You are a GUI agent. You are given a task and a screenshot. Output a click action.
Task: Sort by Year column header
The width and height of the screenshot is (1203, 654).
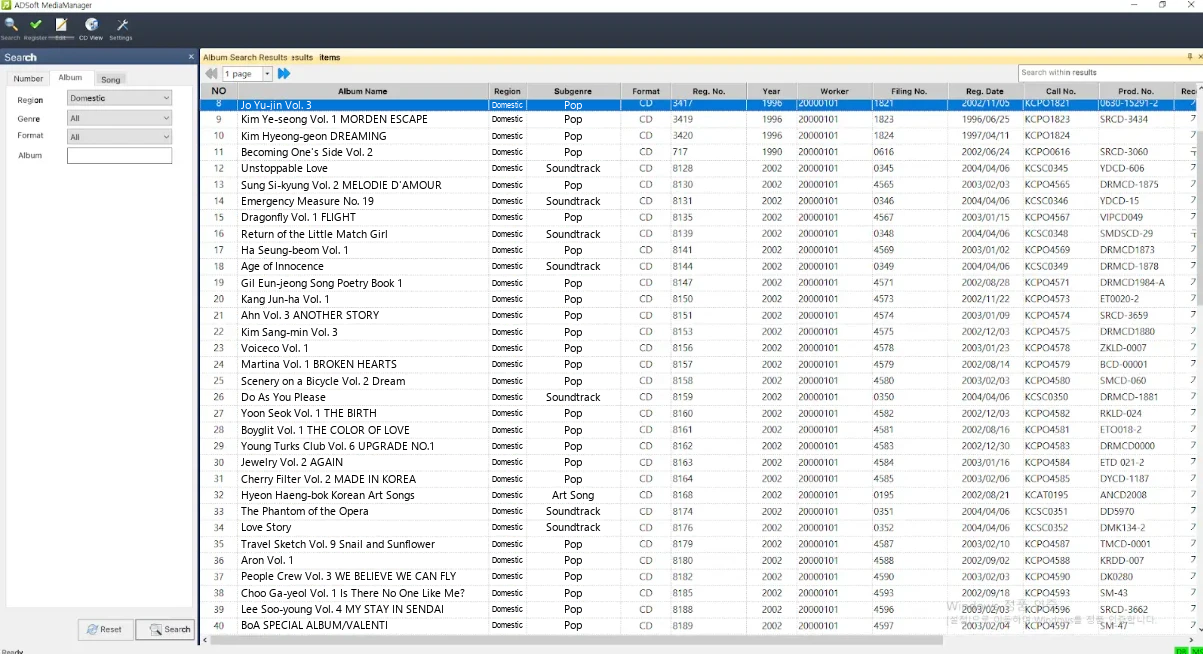(771, 91)
